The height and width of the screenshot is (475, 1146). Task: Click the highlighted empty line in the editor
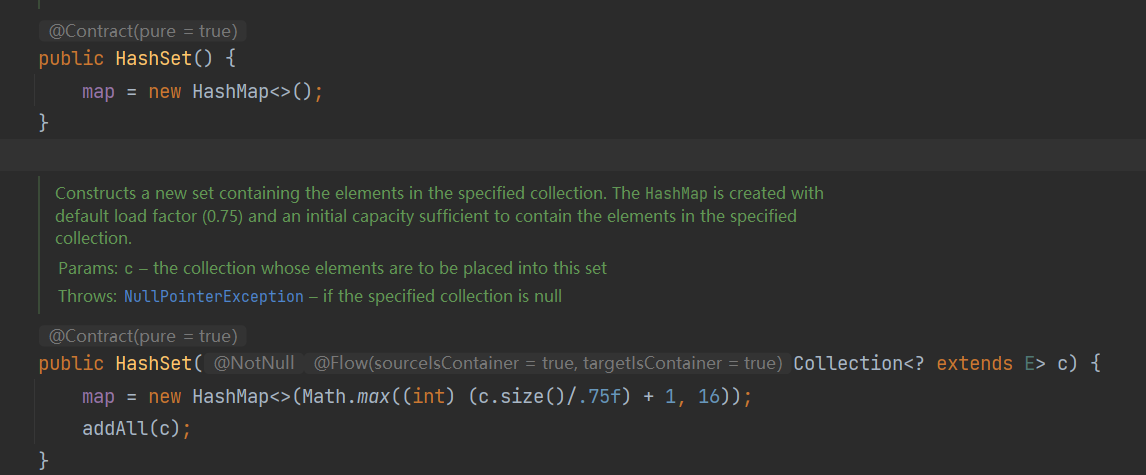coord(573,155)
